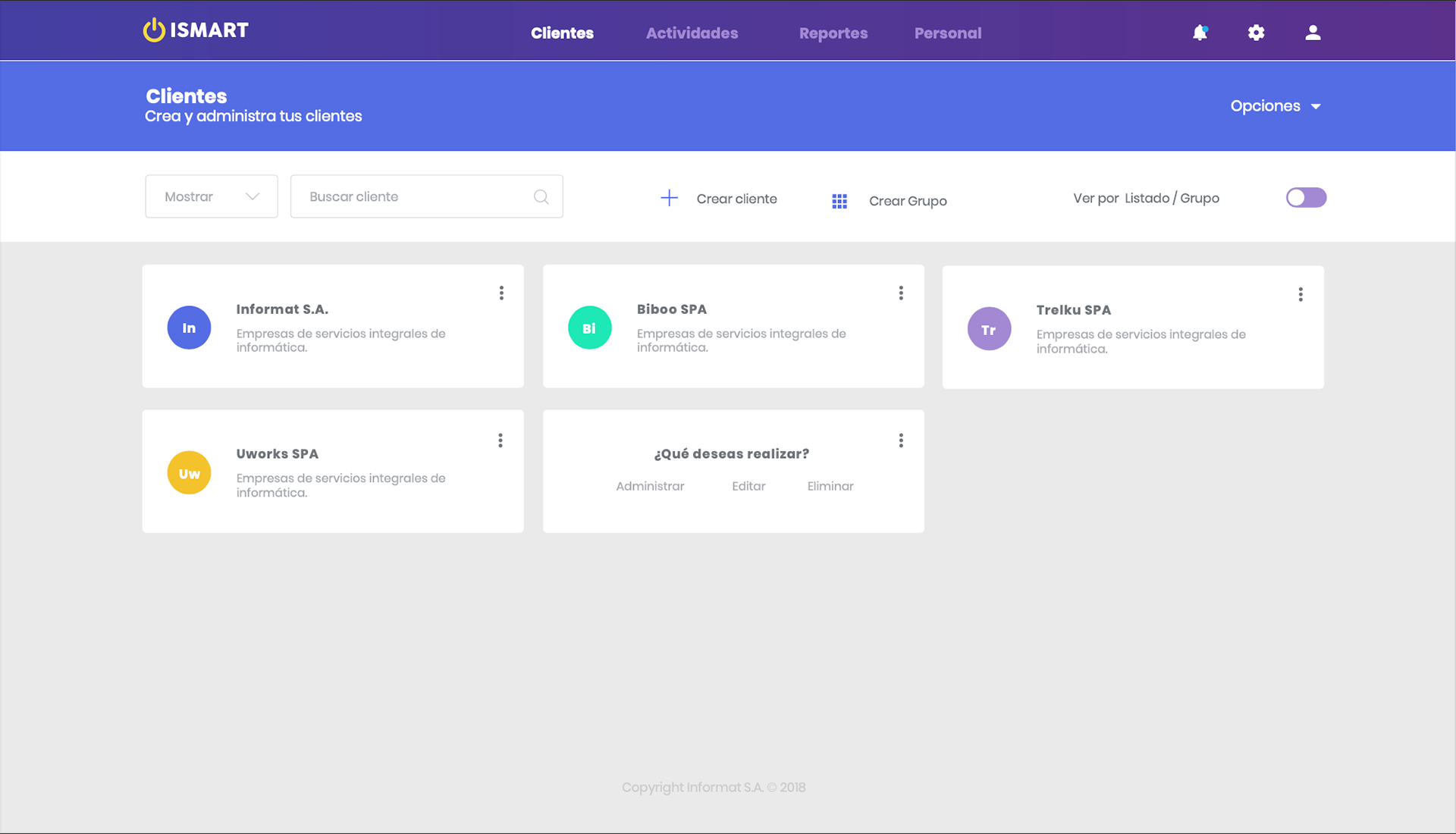
Task: Click the Biboo SPA client name
Action: [x=672, y=309]
